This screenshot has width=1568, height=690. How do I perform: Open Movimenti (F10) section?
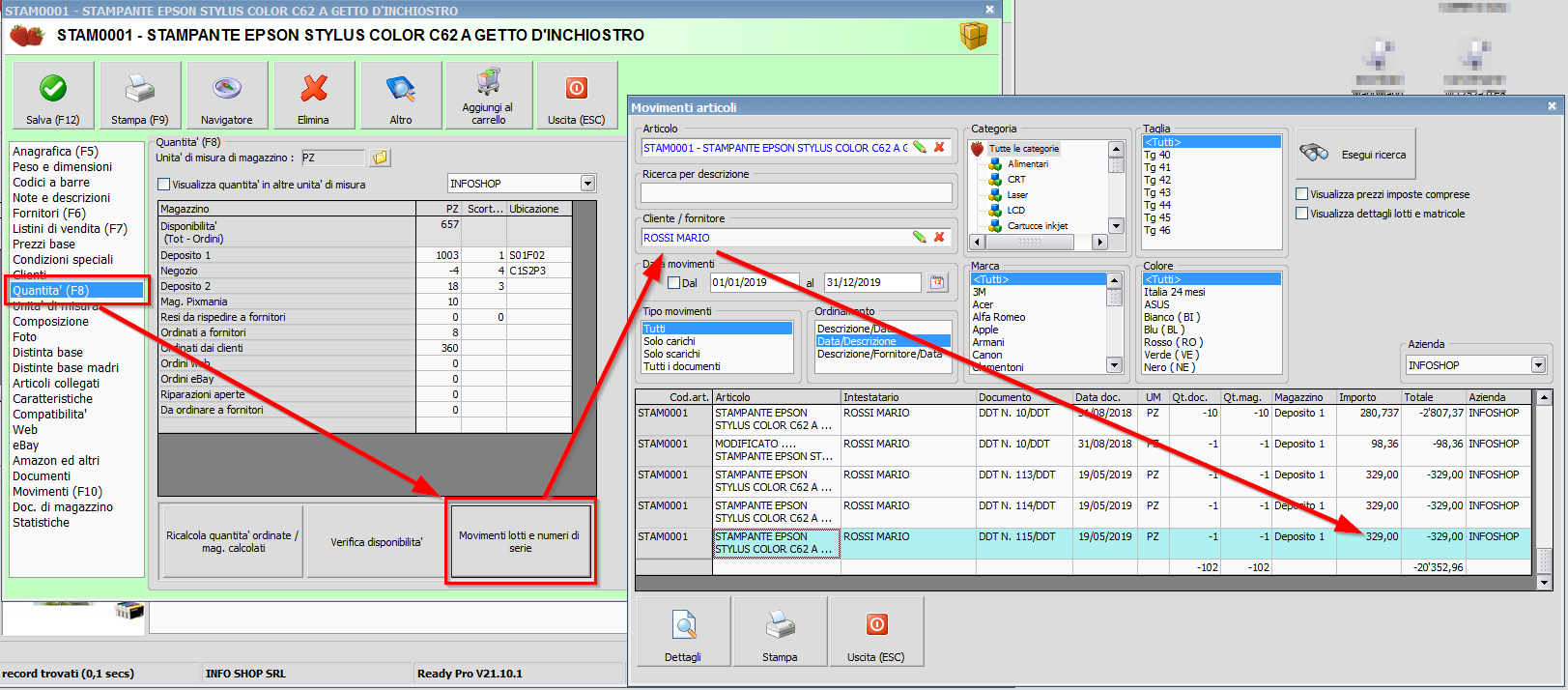57,492
